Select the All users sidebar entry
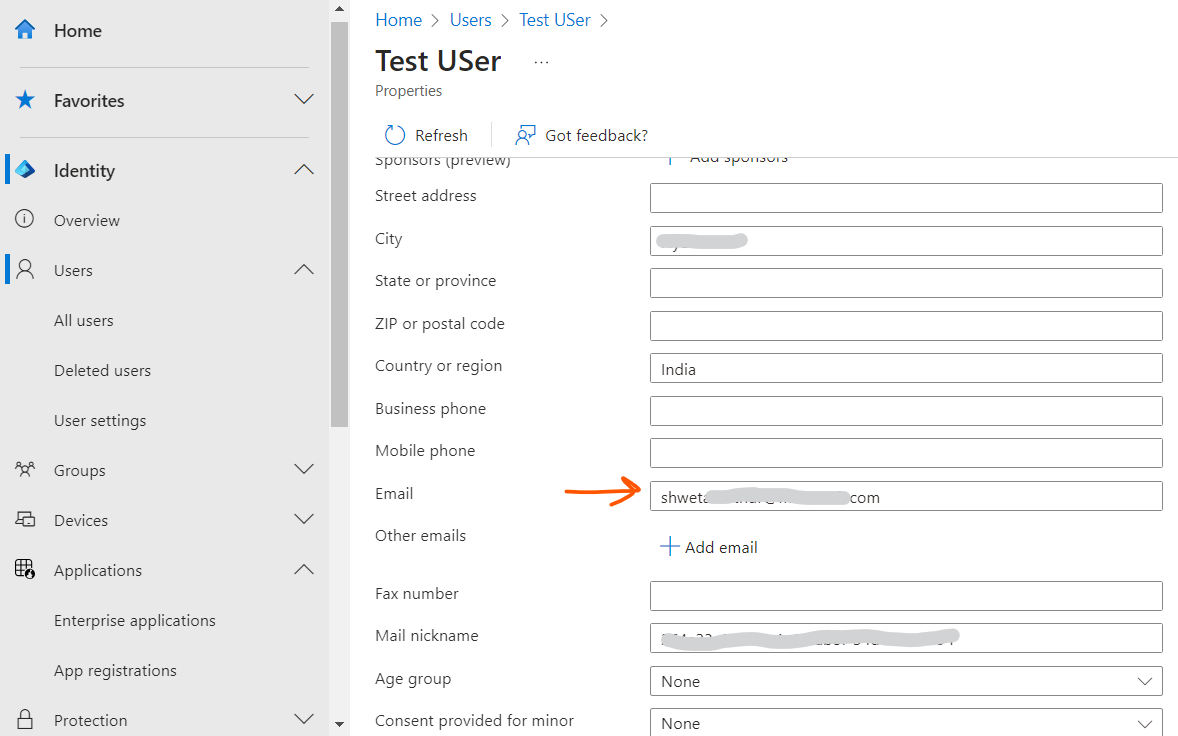 pos(84,320)
